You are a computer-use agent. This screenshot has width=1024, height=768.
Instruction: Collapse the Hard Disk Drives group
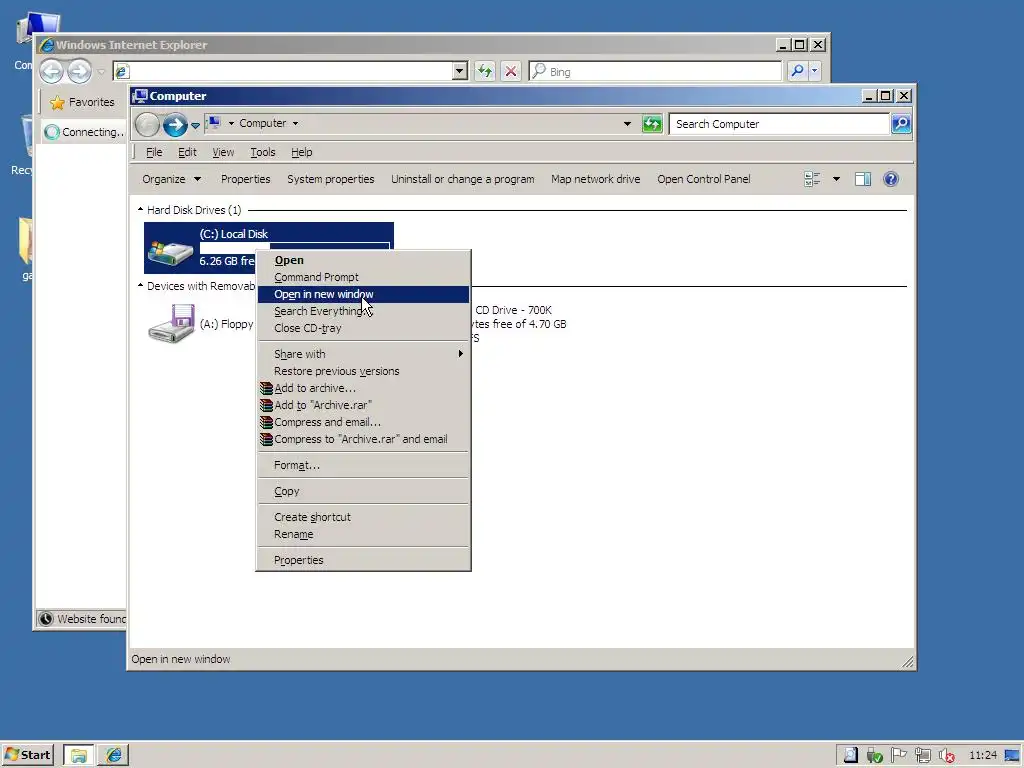tap(140, 210)
